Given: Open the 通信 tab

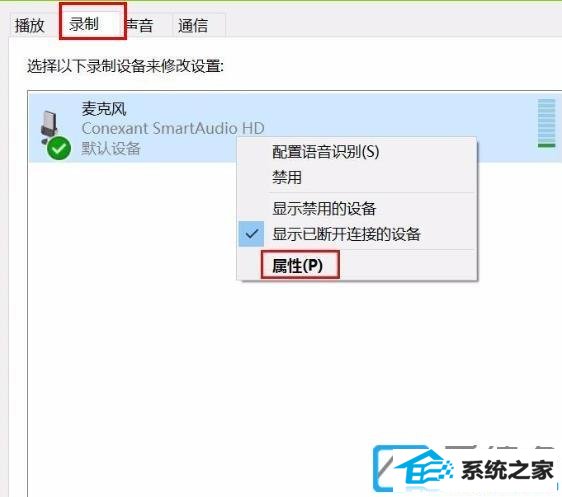Looking at the screenshot, I should (193, 25).
